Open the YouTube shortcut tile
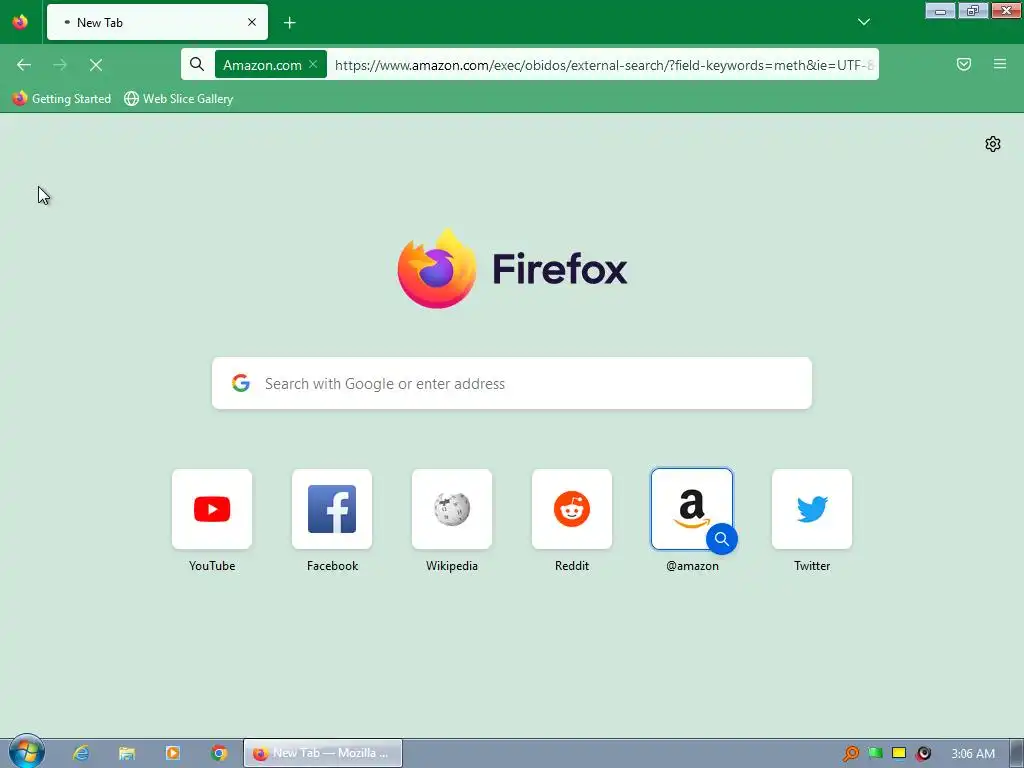 coord(212,509)
